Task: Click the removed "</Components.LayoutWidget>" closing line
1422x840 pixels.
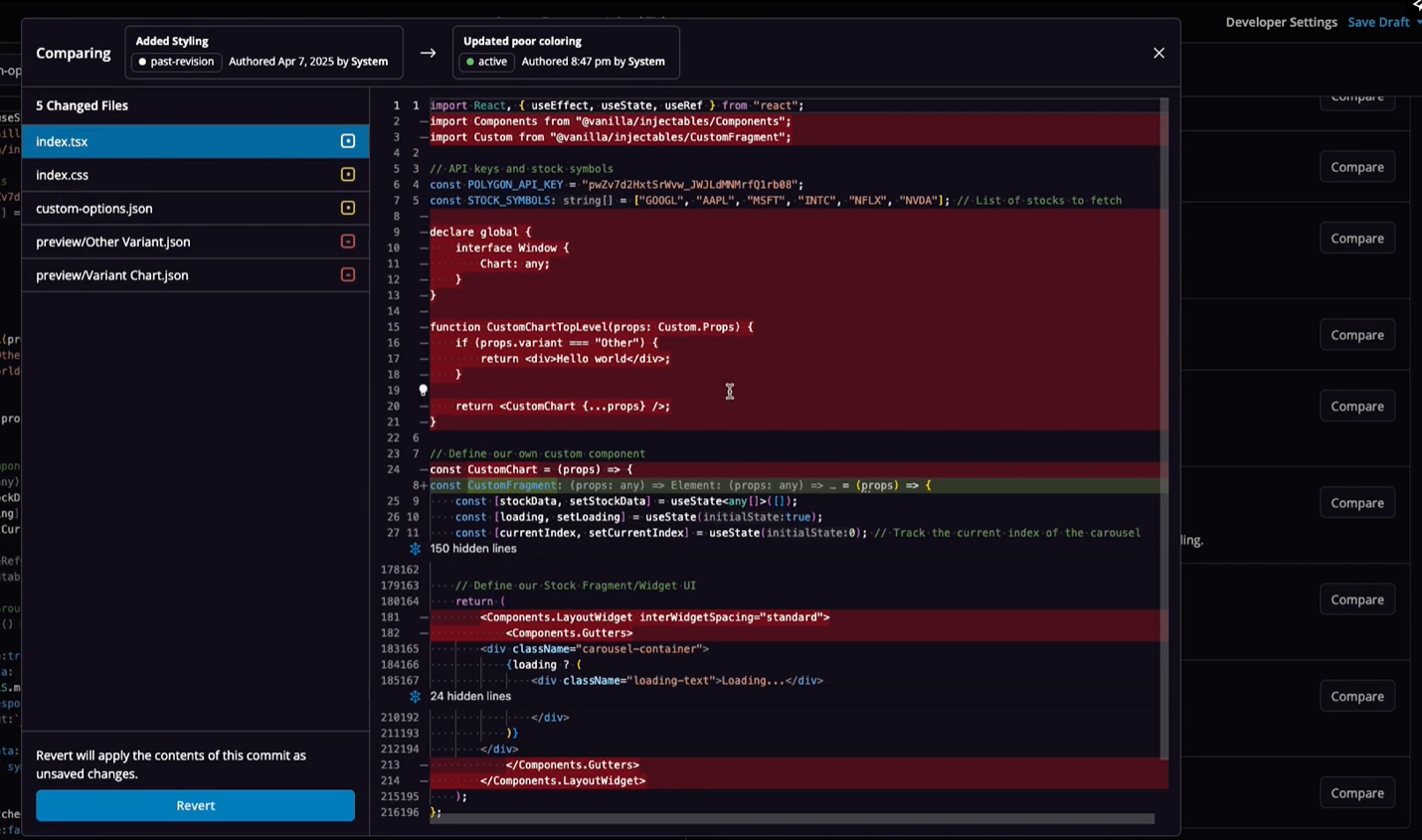Action: click(x=563, y=781)
